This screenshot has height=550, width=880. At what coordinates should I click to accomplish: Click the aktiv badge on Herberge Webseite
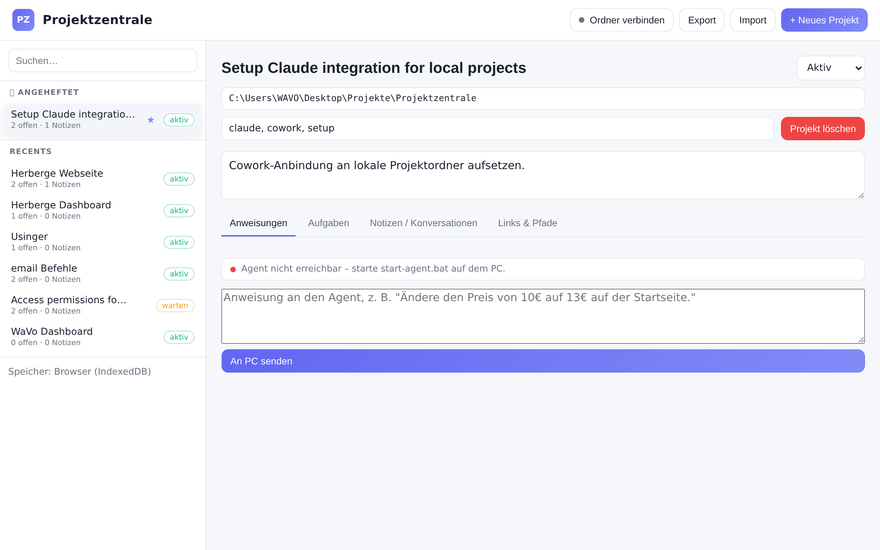pyautogui.click(x=179, y=179)
